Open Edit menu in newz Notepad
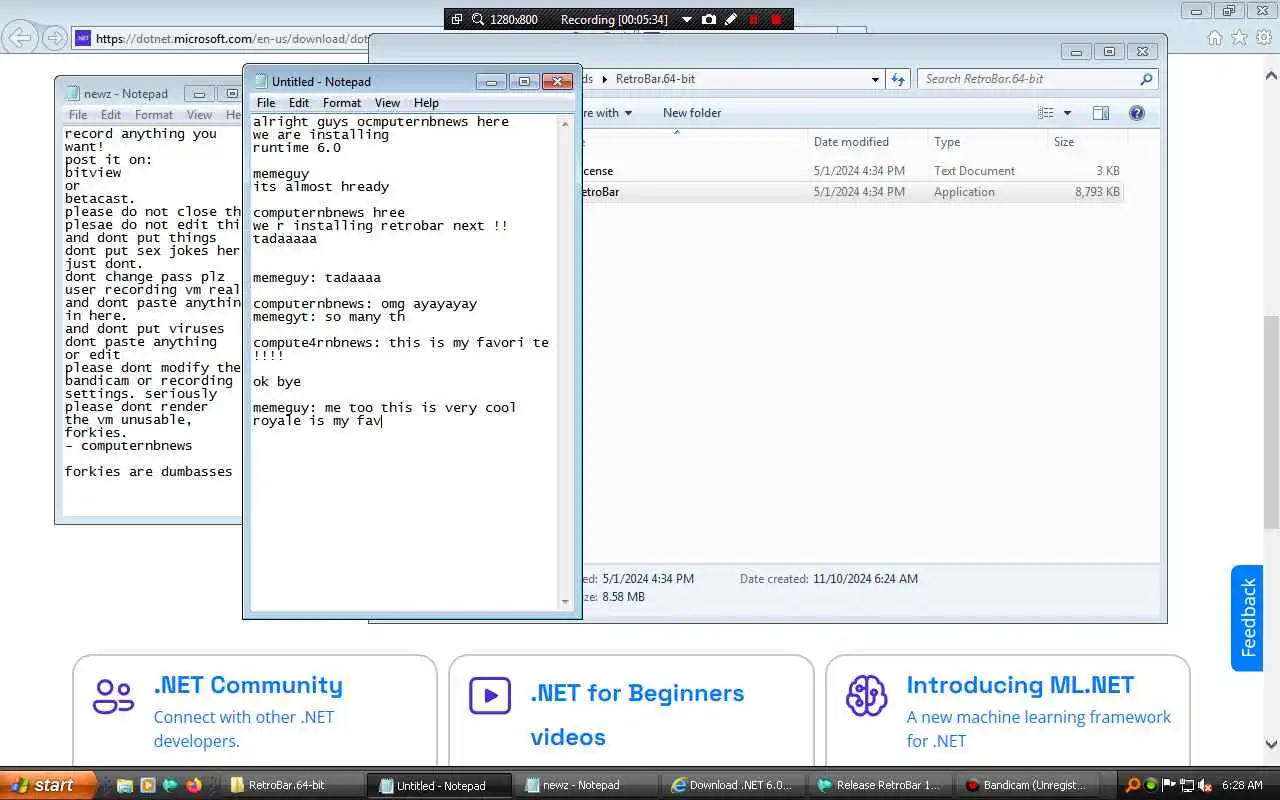The height and width of the screenshot is (800, 1280). (x=111, y=115)
